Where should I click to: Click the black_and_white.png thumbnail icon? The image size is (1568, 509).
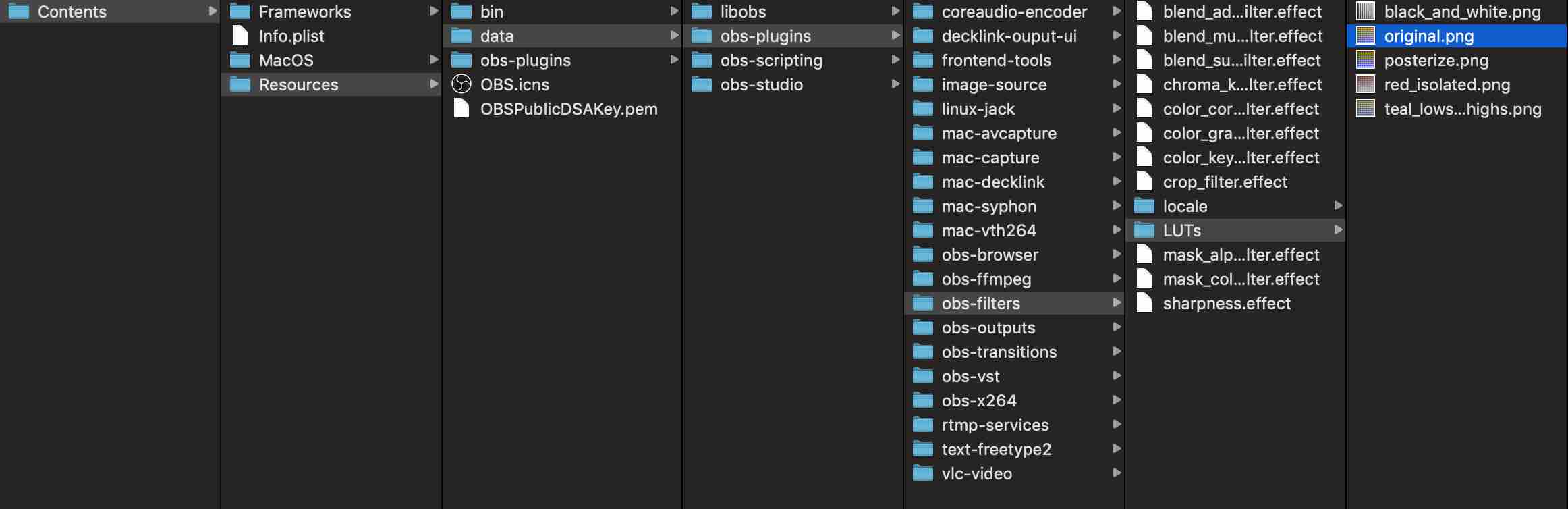pos(1366,11)
